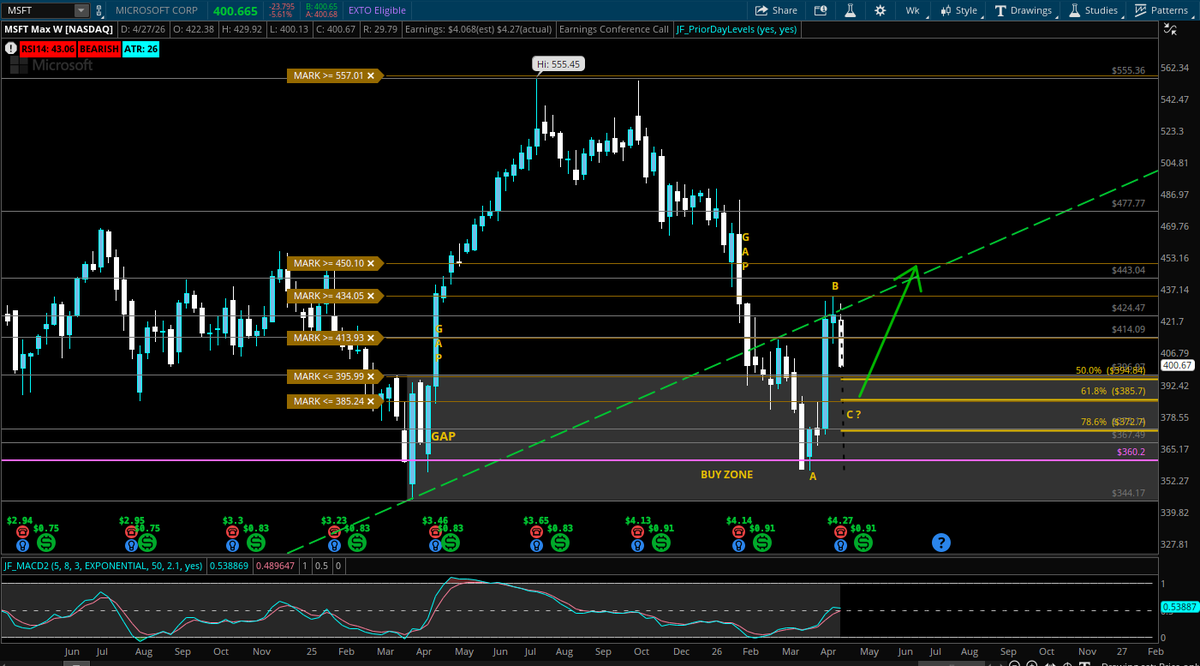The height and width of the screenshot is (666, 1200).
Task: Click the blue lightbulb icon under $3.46 earnings
Action: pyautogui.click(x=435, y=546)
